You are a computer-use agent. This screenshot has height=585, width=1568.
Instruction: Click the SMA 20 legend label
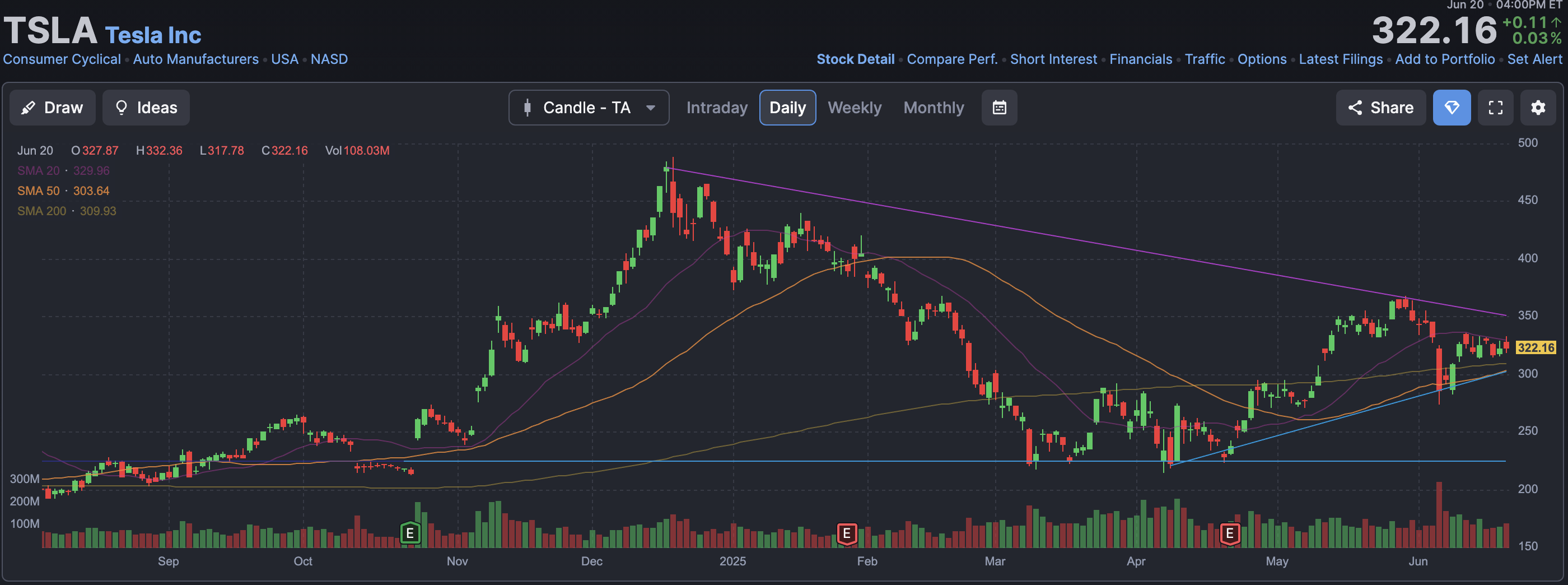[38, 170]
